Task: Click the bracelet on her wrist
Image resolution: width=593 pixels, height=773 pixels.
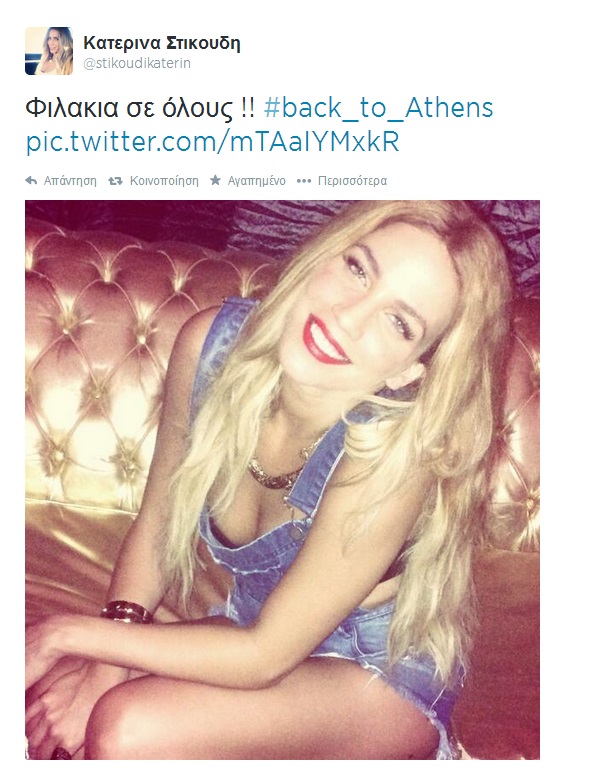Action: 126,611
